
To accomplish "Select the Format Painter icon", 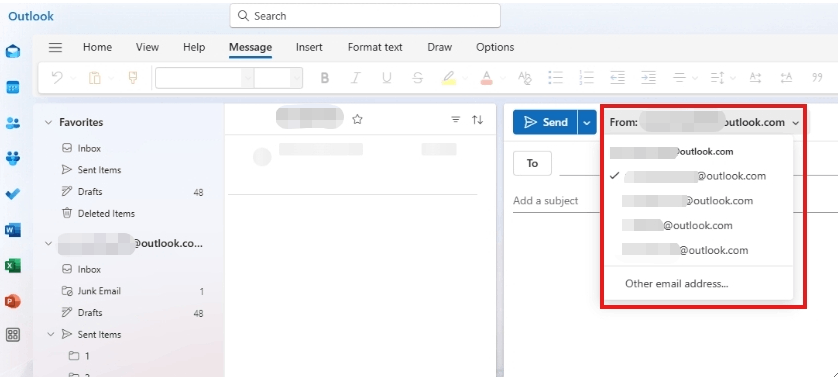I will (x=133, y=78).
